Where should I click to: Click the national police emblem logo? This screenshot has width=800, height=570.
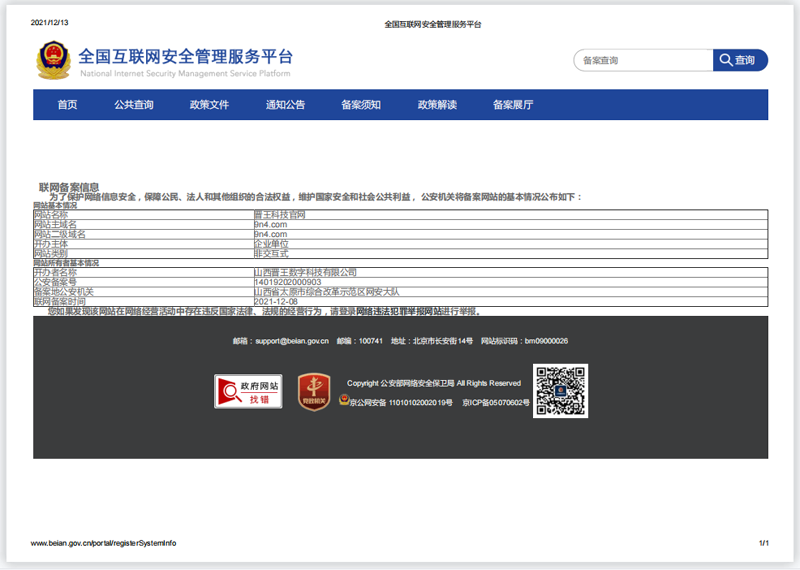click(x=53, y=60)
